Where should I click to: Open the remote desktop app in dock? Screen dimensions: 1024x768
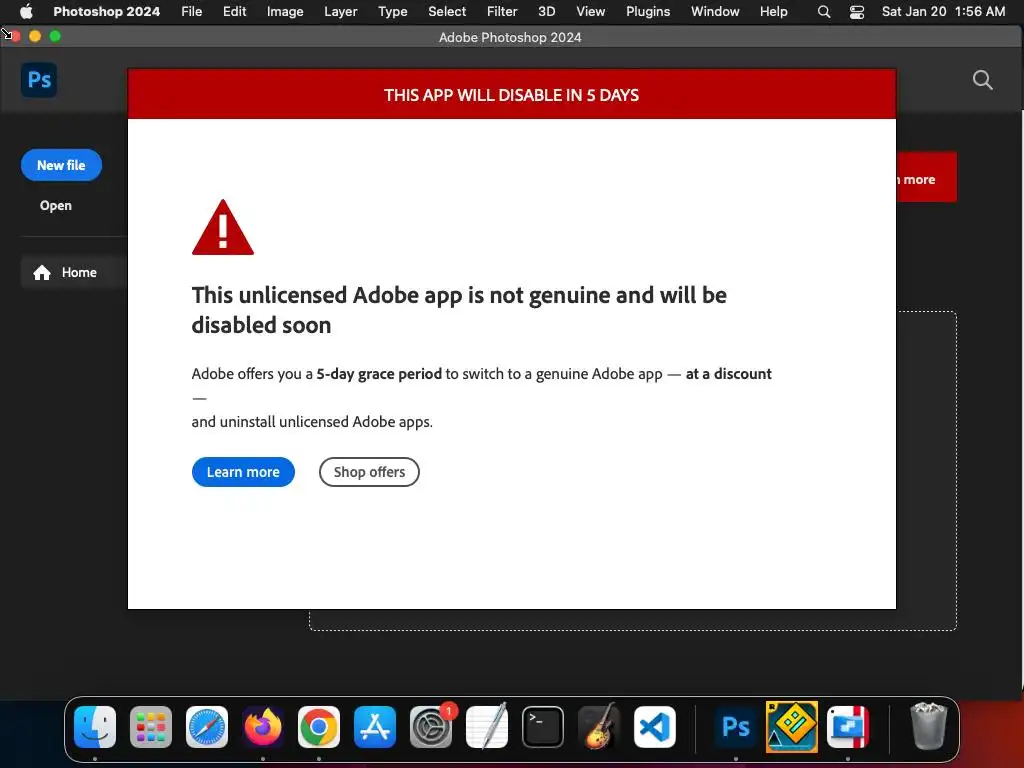point(848,727)
